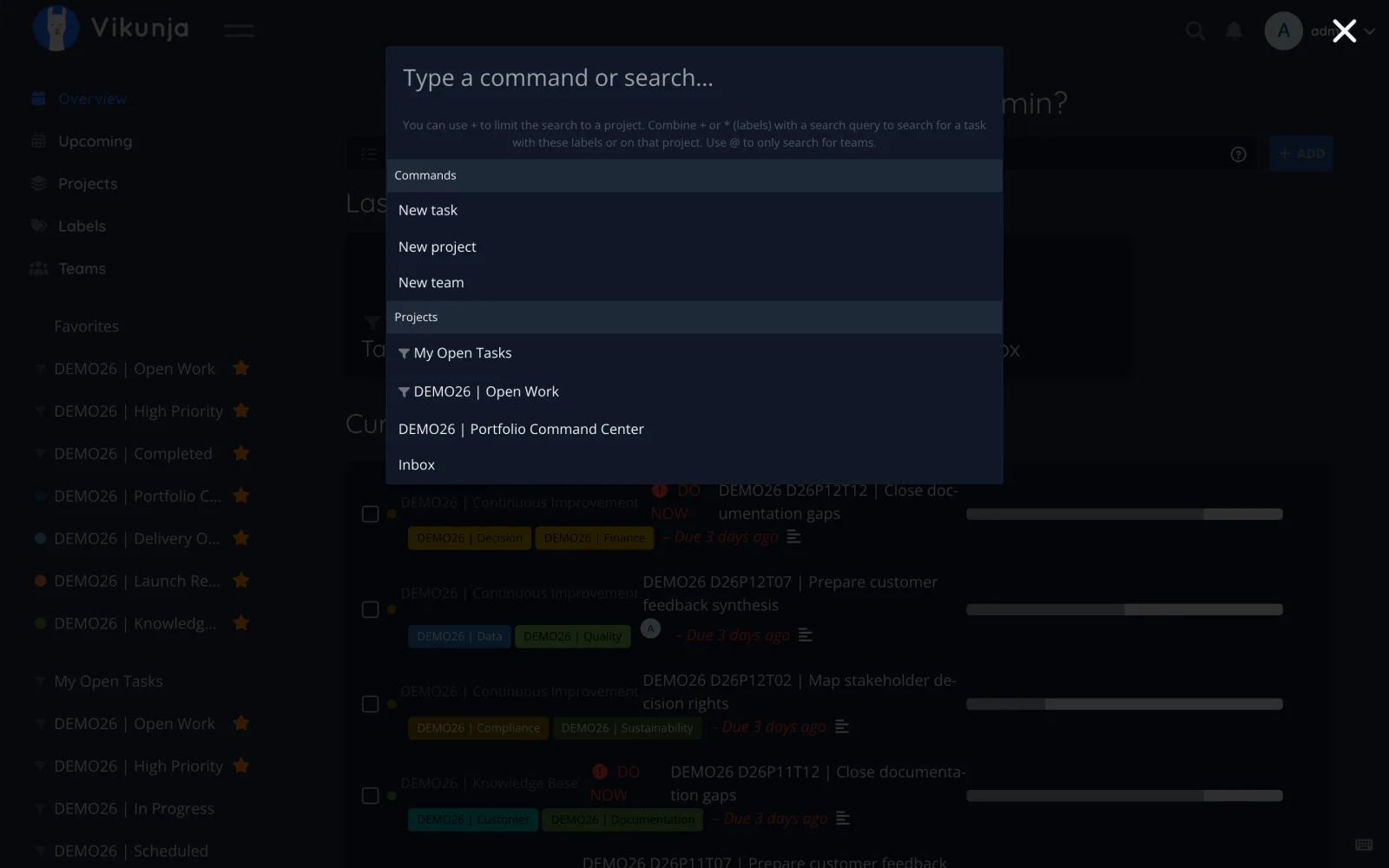Open Projects in sidebar
Viewport: 1389px width, 868px height.
click(x=88, y=183)
